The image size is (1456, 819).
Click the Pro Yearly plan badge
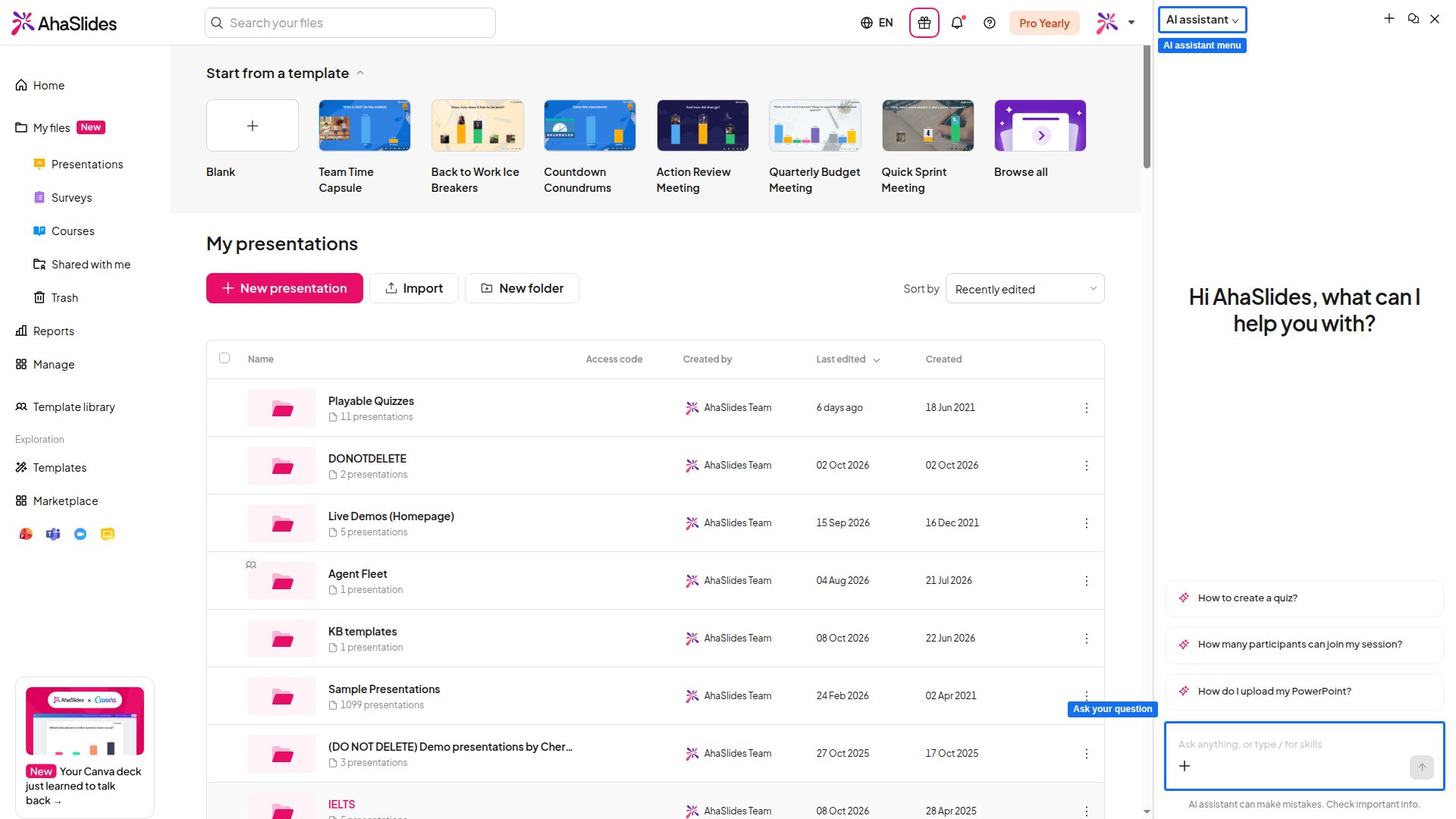click(x=1044, y=23)
